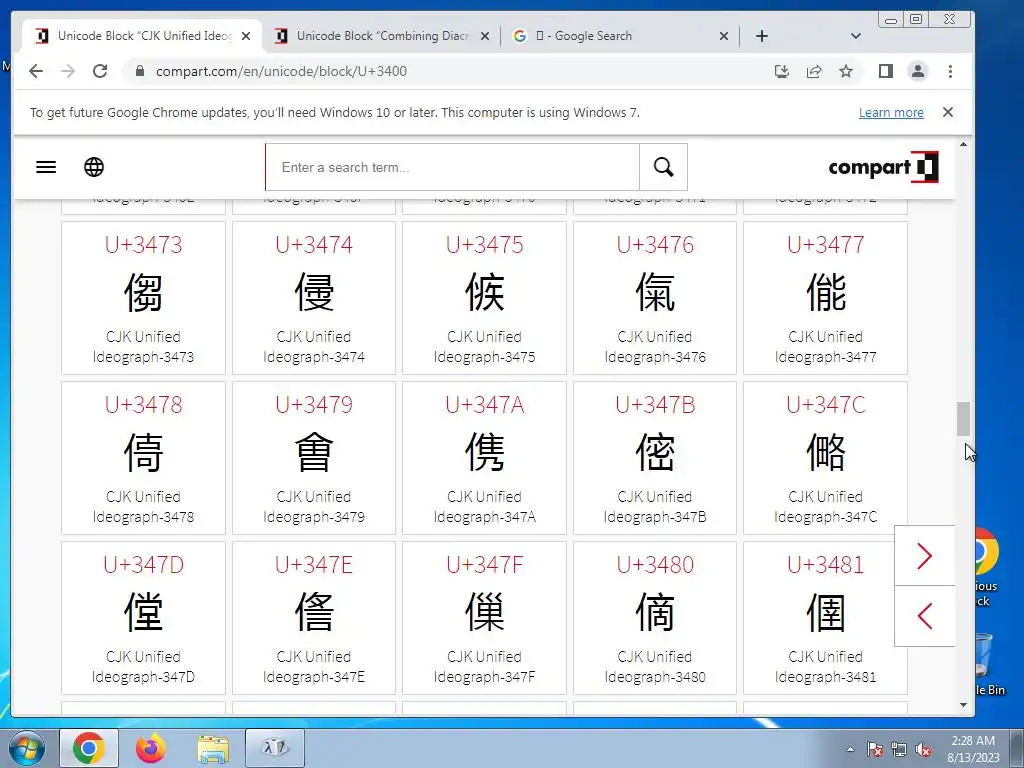Focus the compart search term field
The height and width of the screenshot is (768, 1024).
pos(452,167)
